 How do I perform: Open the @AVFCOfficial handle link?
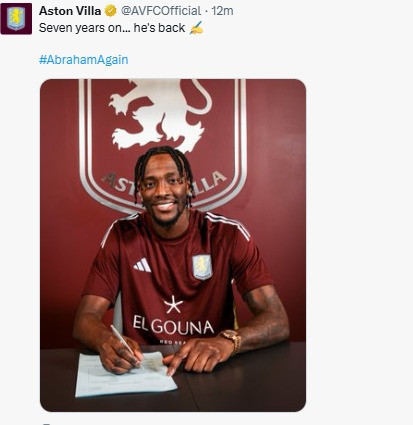point(161,11)
